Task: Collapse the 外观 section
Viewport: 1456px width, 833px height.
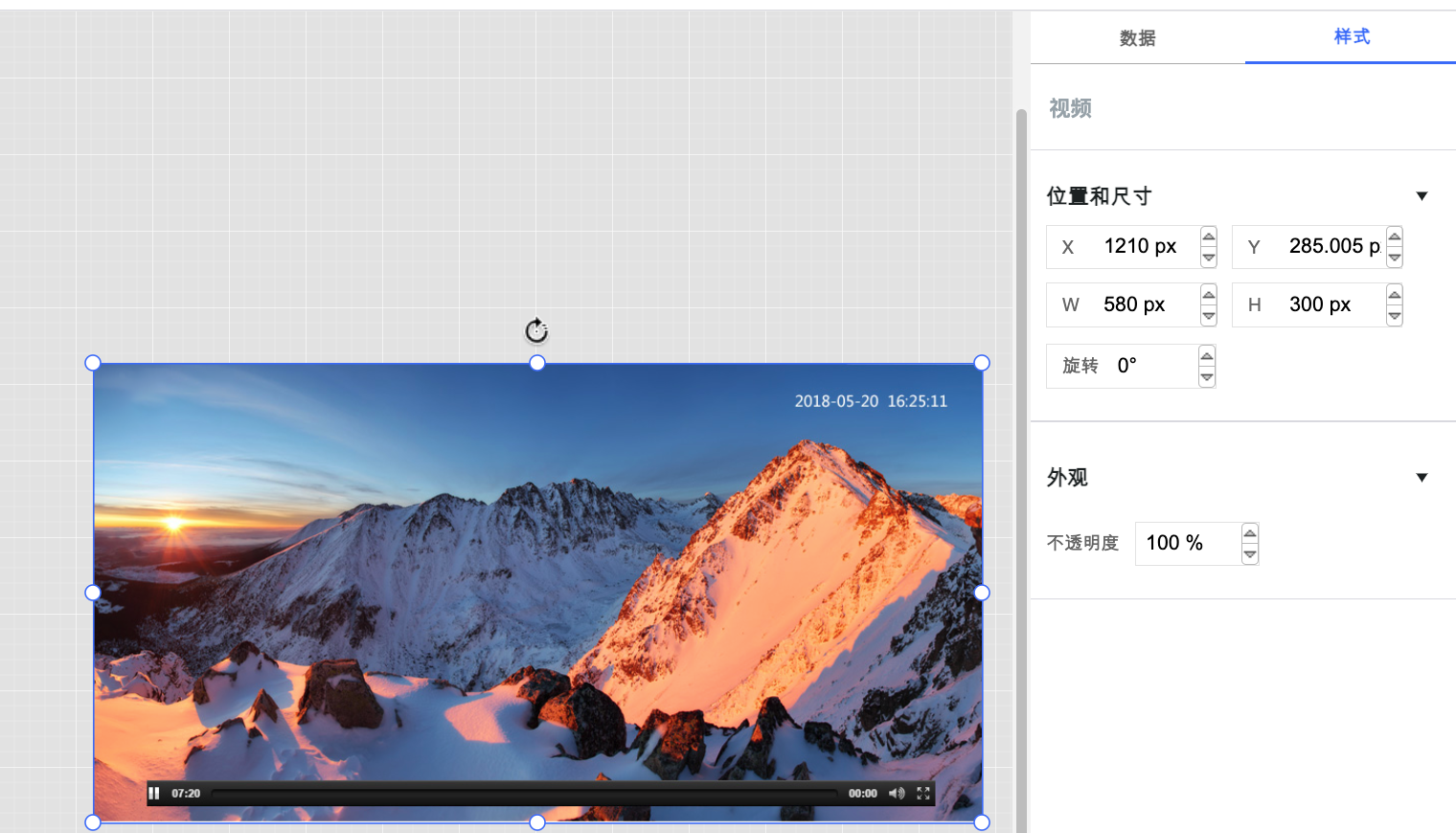Action: coord(1422,478)
